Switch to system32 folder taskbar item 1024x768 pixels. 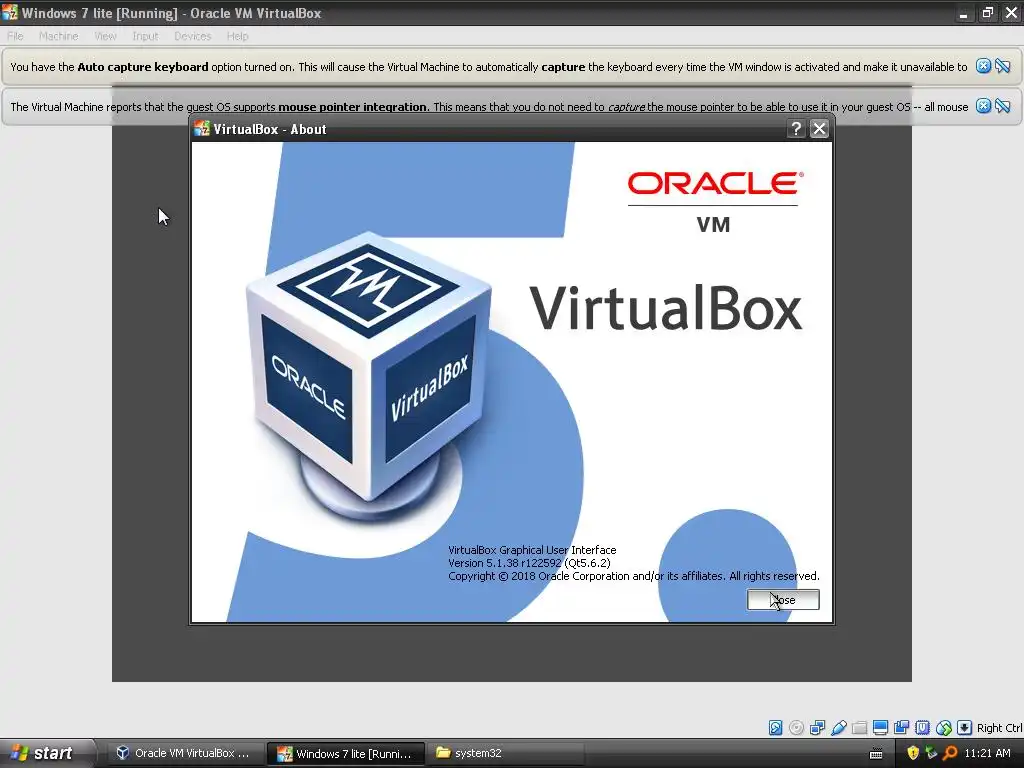(505, 753)
